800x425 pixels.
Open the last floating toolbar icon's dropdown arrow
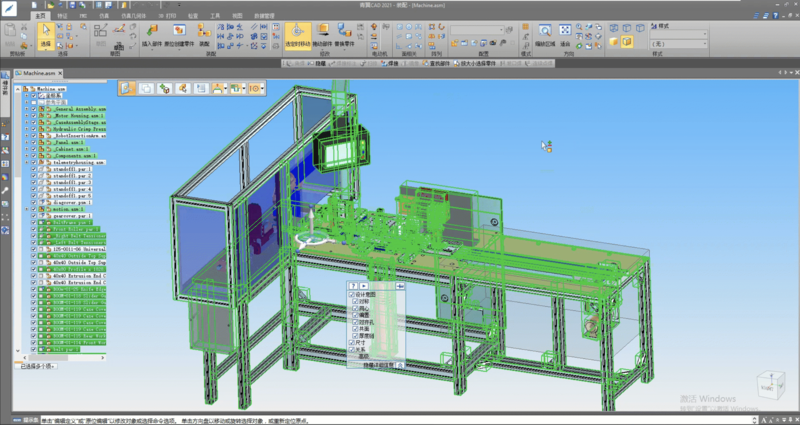[263, 88]
